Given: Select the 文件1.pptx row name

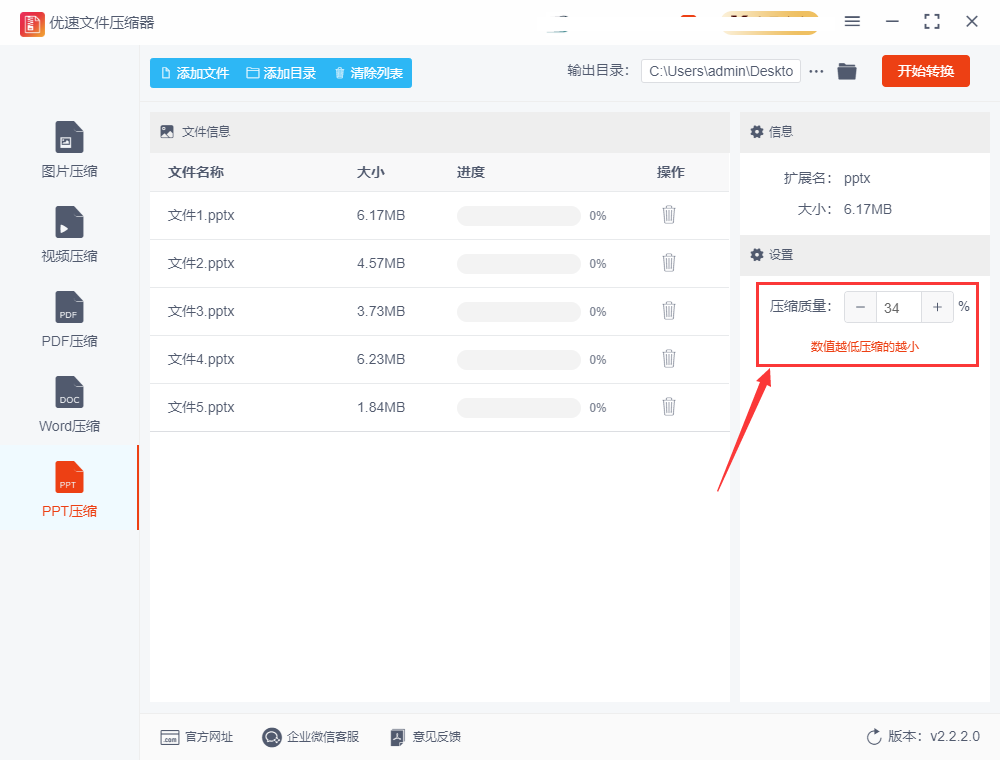Looking at the screenshot, I should click(x=201, y=216).
